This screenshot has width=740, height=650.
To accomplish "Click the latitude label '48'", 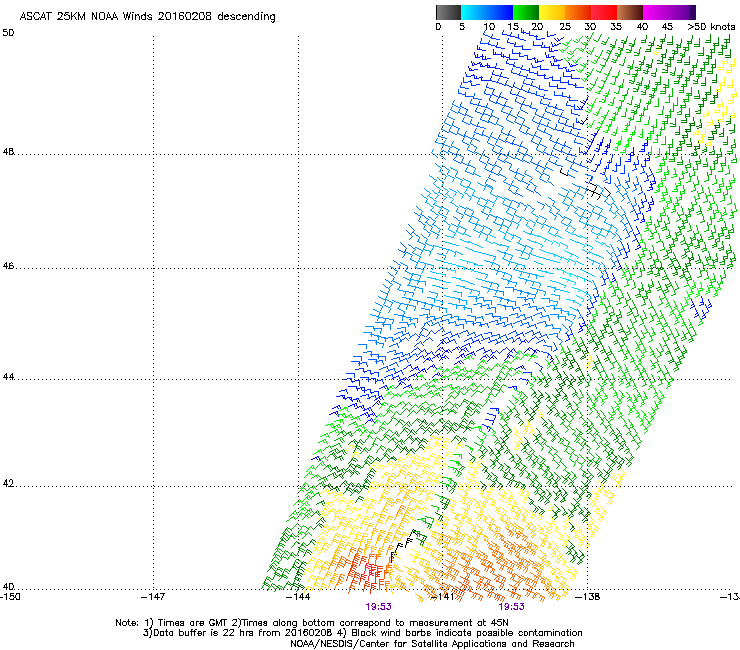I will point(8,152).
